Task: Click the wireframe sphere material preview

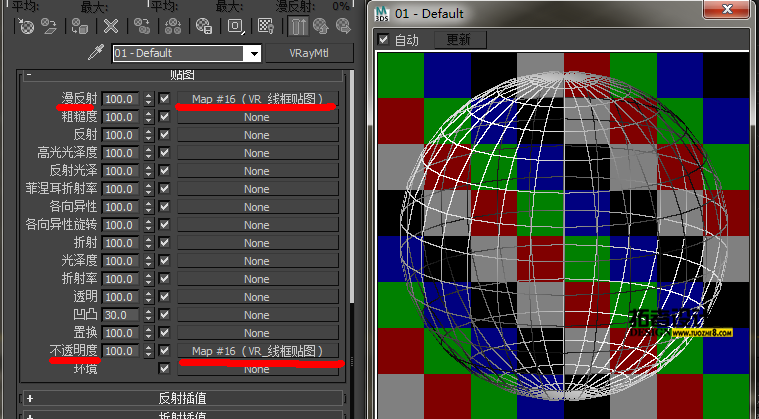Action: [x=563, y=236]
